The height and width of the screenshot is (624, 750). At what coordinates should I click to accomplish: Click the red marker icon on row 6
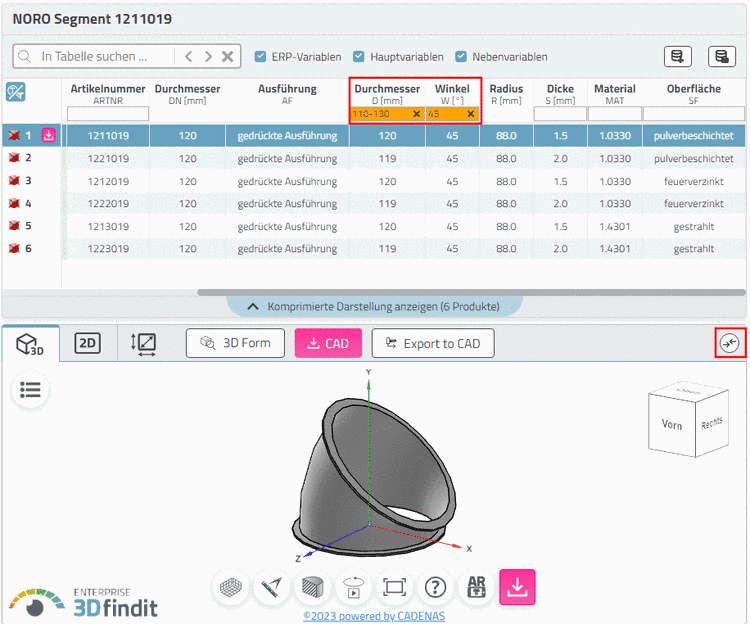(14, 248)
